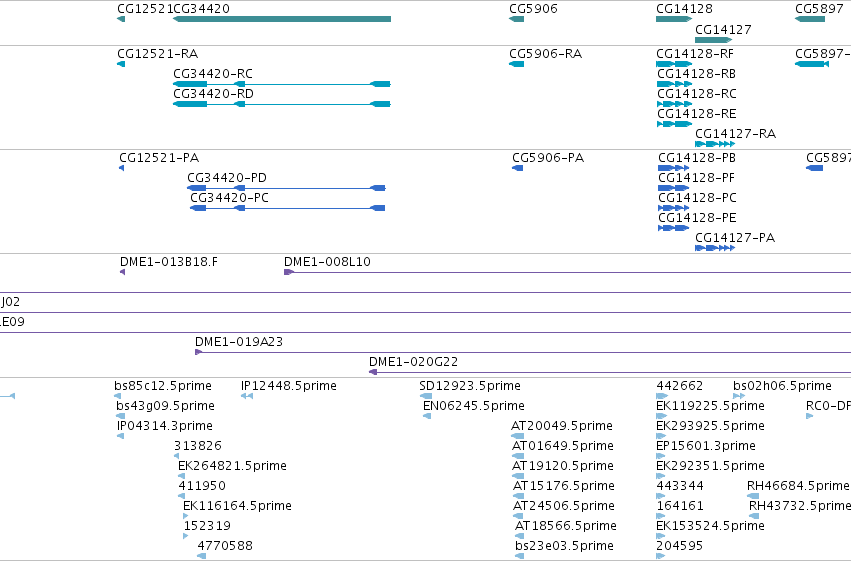Click the IP04314.3prime EST label

[x=164, y=426]
